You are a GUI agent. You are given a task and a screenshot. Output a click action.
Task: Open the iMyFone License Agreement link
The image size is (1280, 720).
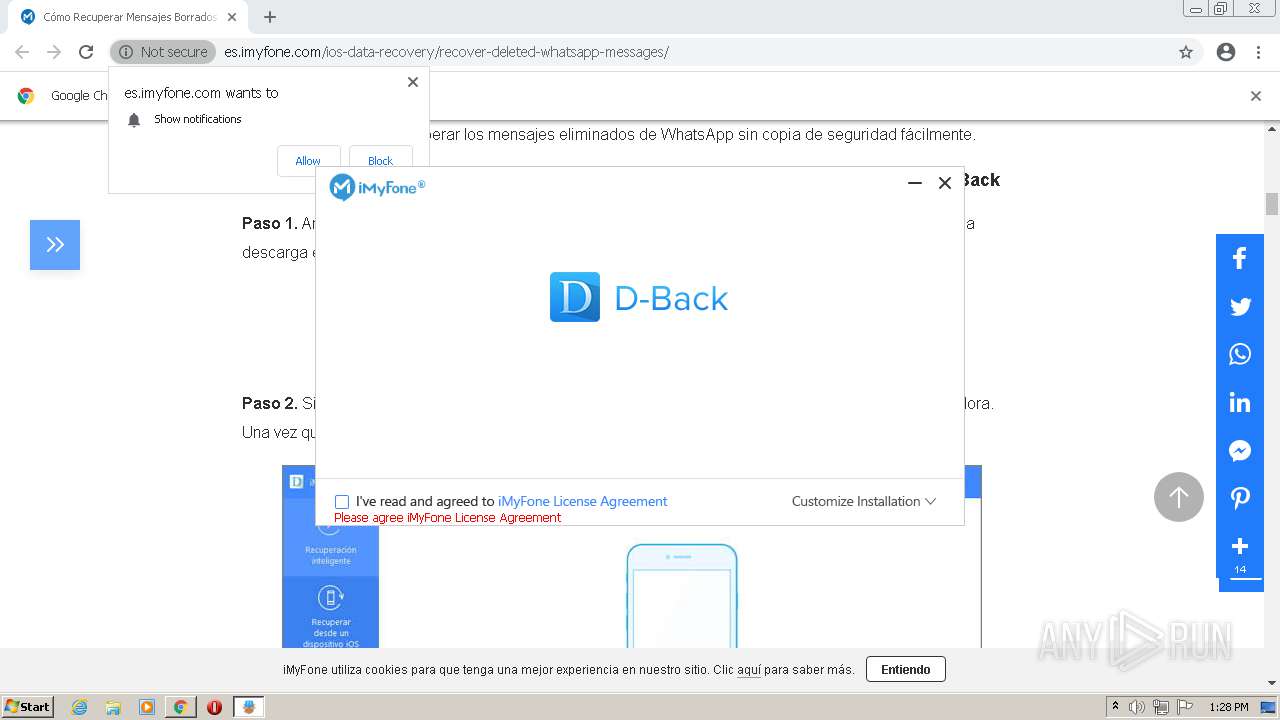[x=582, y=502]
